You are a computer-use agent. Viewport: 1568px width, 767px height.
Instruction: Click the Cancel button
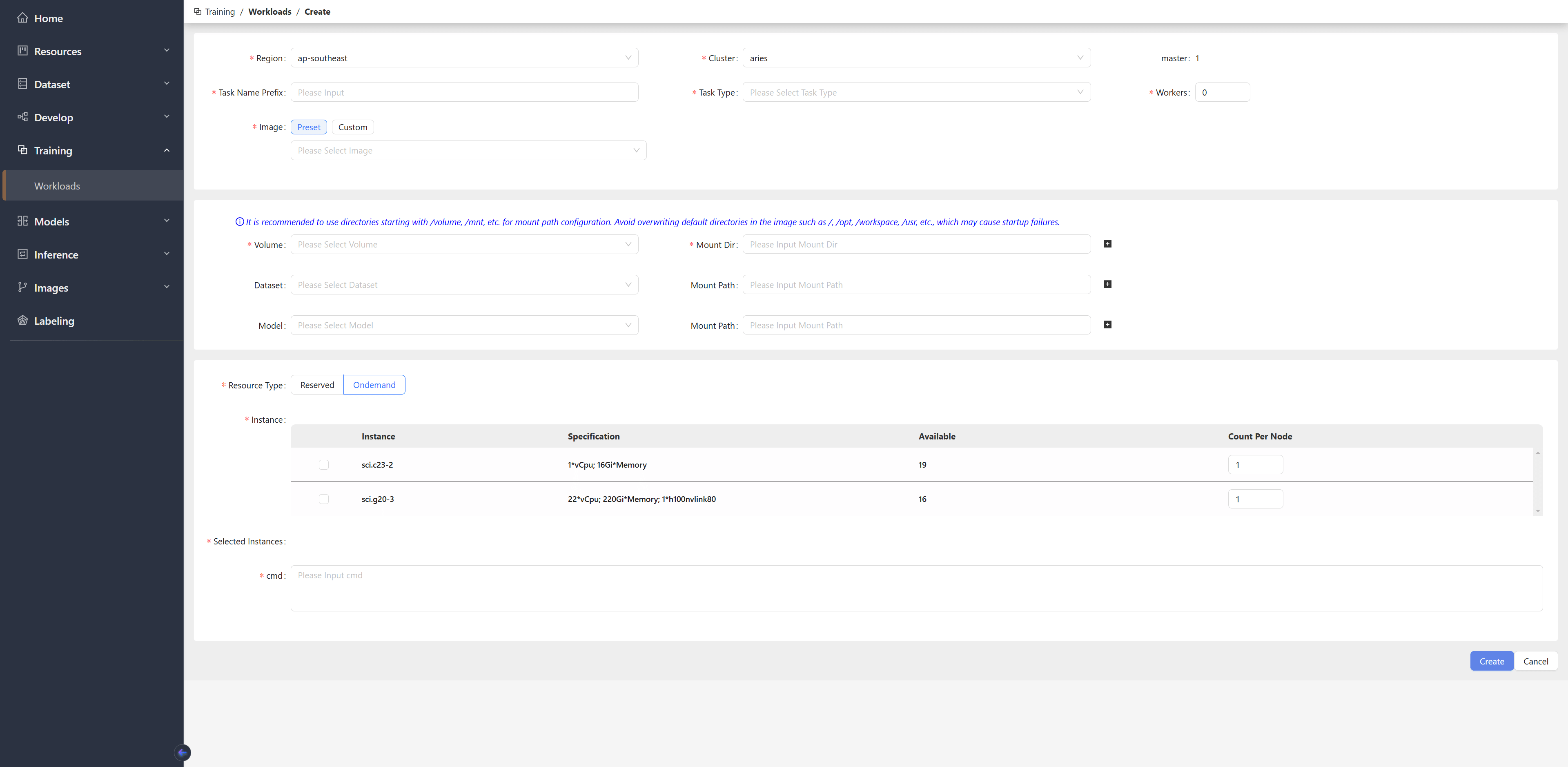click(1535, 661)
